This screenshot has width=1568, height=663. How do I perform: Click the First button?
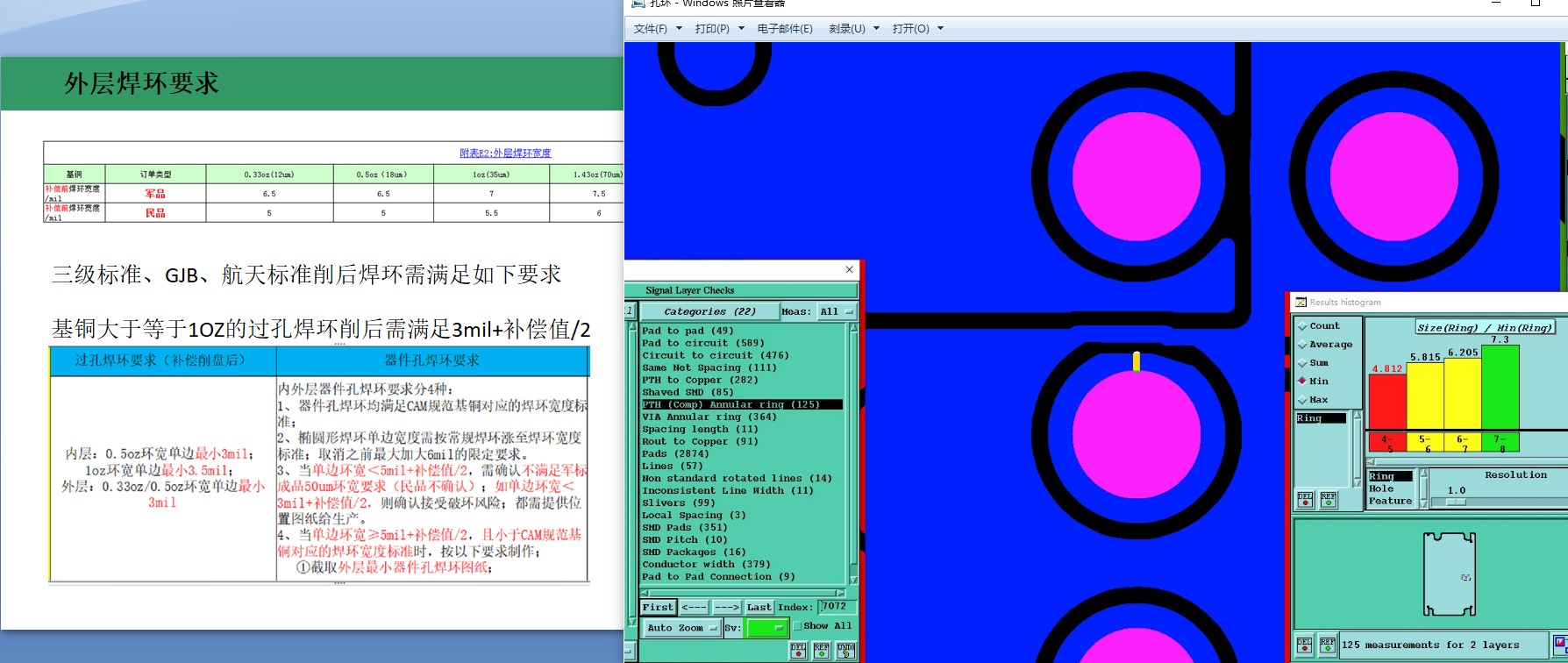point(658,607)
